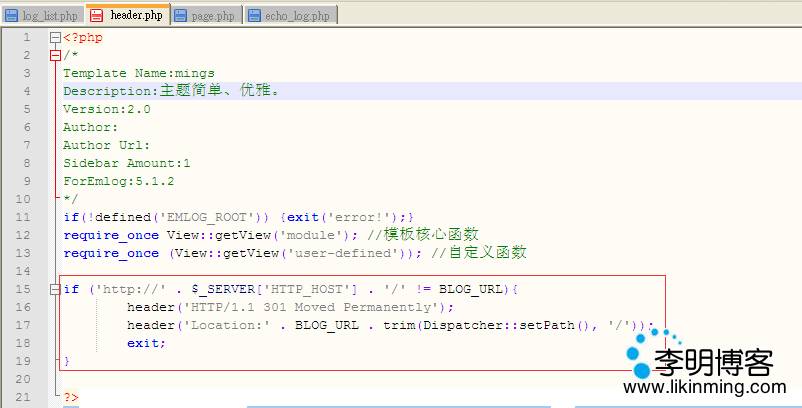Collapse the comment block fold on line 2
The height and width of the screenshot is (408, 802).
(x=54, y=56)
